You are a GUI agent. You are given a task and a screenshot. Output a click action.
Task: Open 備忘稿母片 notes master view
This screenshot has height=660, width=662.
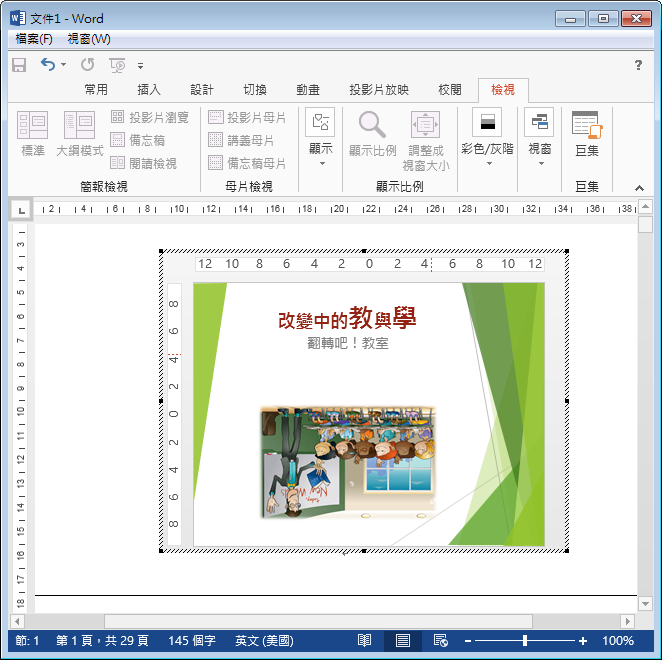pos(247,163)
